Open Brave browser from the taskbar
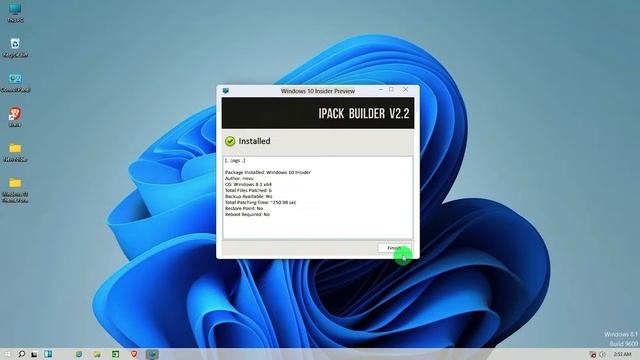 pyautogui.click(x=134, y=354)
